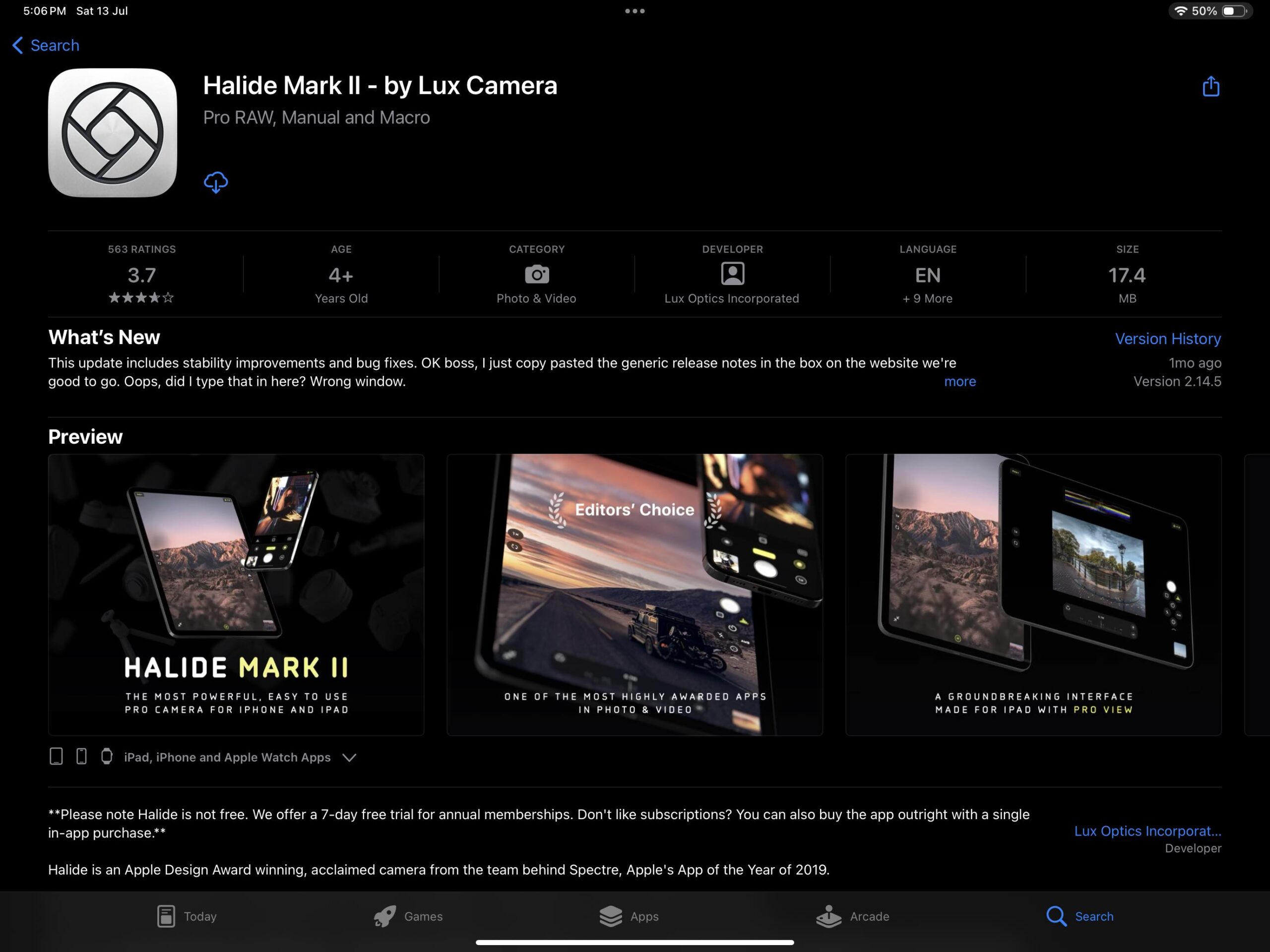Tap the Language EN cell
1270x952 pixels.
928,274
